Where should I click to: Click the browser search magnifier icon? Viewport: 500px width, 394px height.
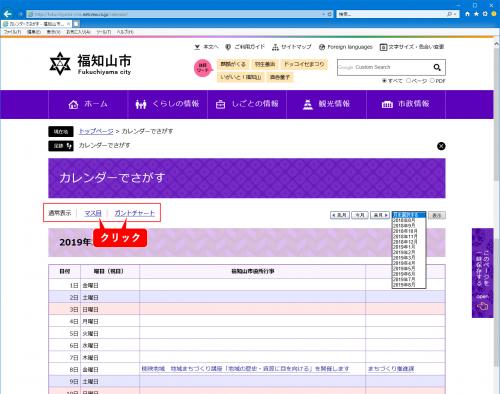click(450, 14)
